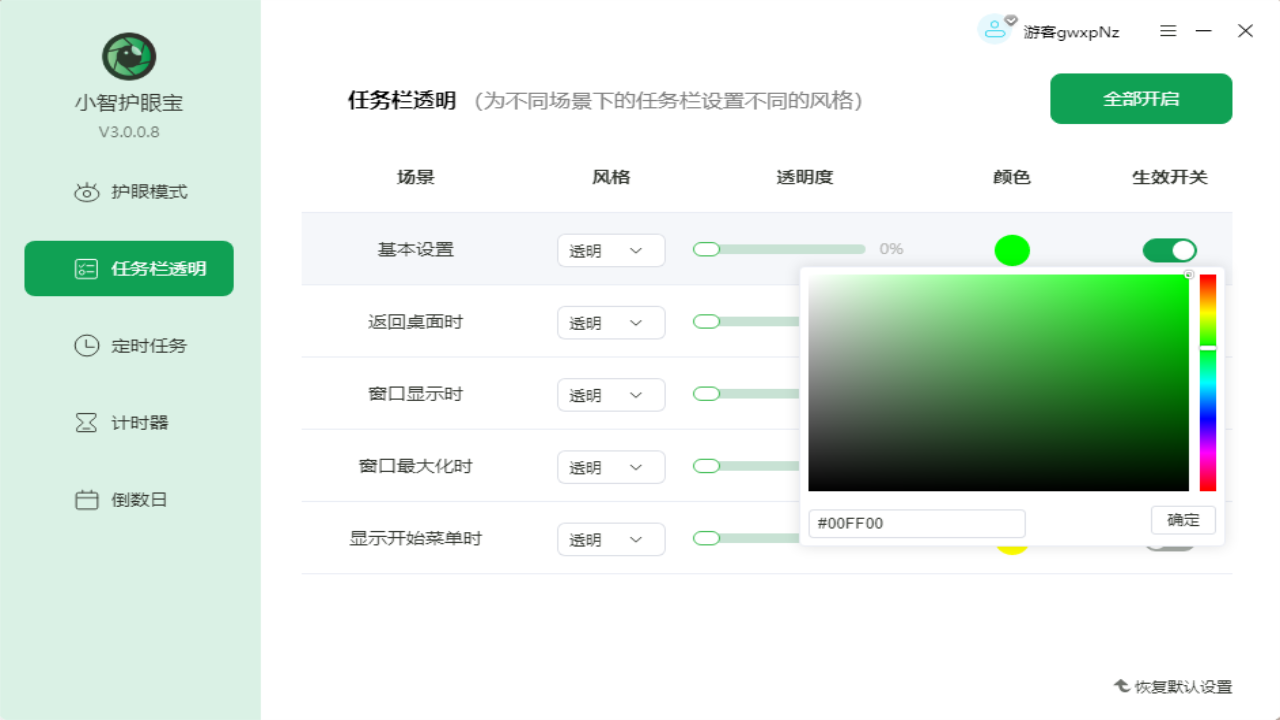Open the style dropdown for 基本设置
This screenshot has width=1280, height=720.
(611, 250)
